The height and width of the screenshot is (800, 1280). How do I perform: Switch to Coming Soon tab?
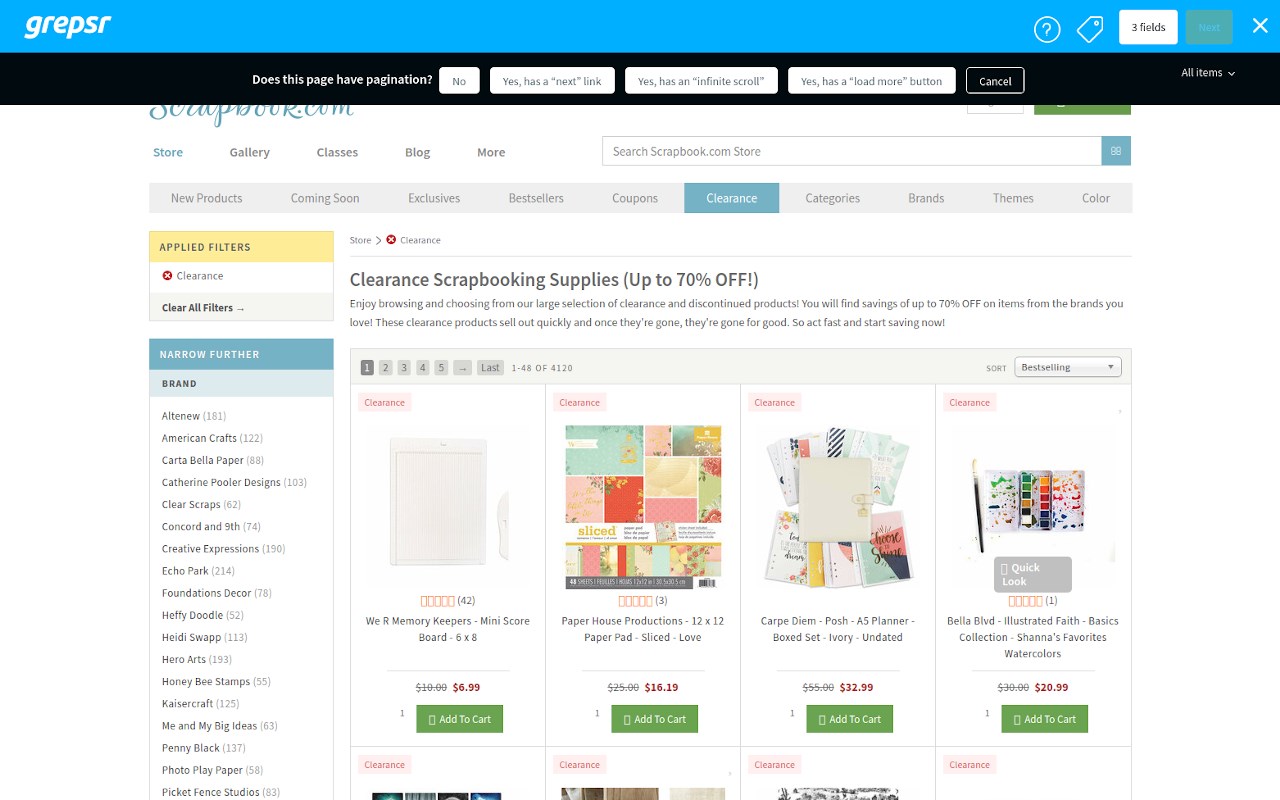pos(325,198)
